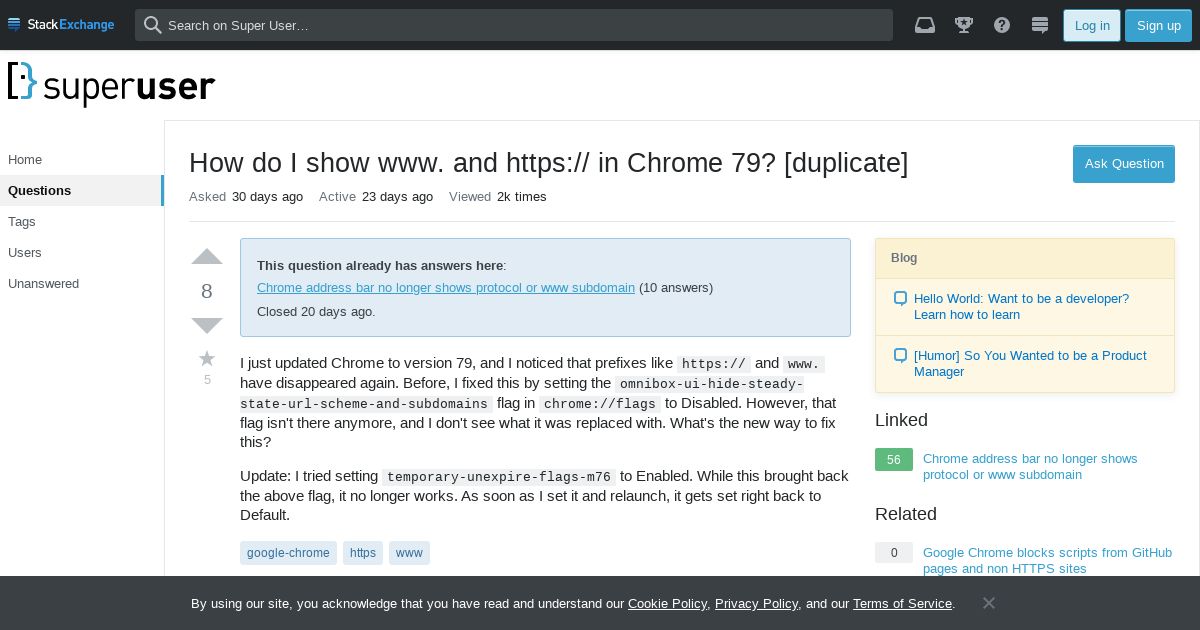Open Users in the sidebar
Image resolution: width=1200 pixels, height=630 pixels.
click(82, 253)
